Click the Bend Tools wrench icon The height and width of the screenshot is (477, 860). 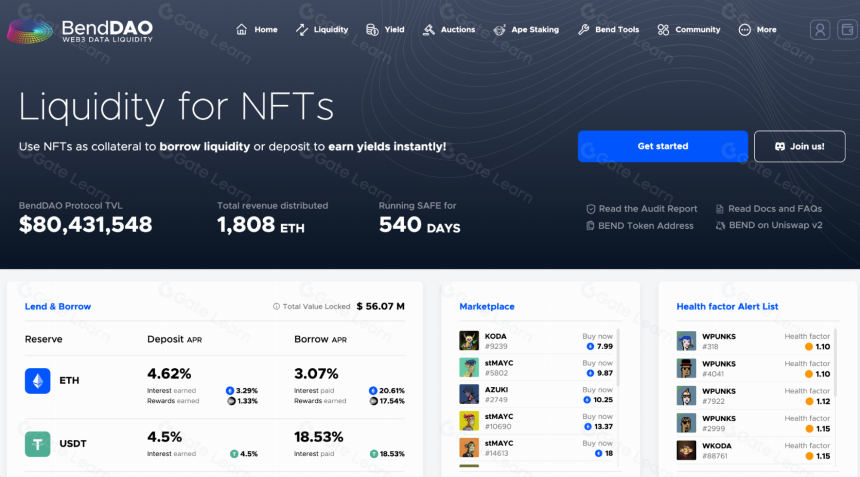[x=584, y=30]
